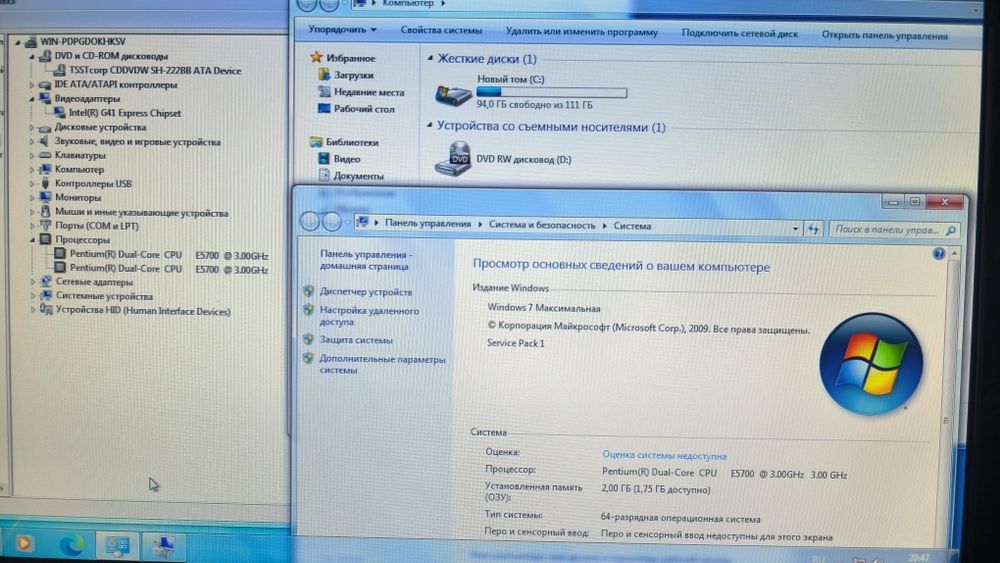The image size is (1000, 563).
Task: Select the WIN-PDPGDOKHKSV root node
Action: (83, 41)
